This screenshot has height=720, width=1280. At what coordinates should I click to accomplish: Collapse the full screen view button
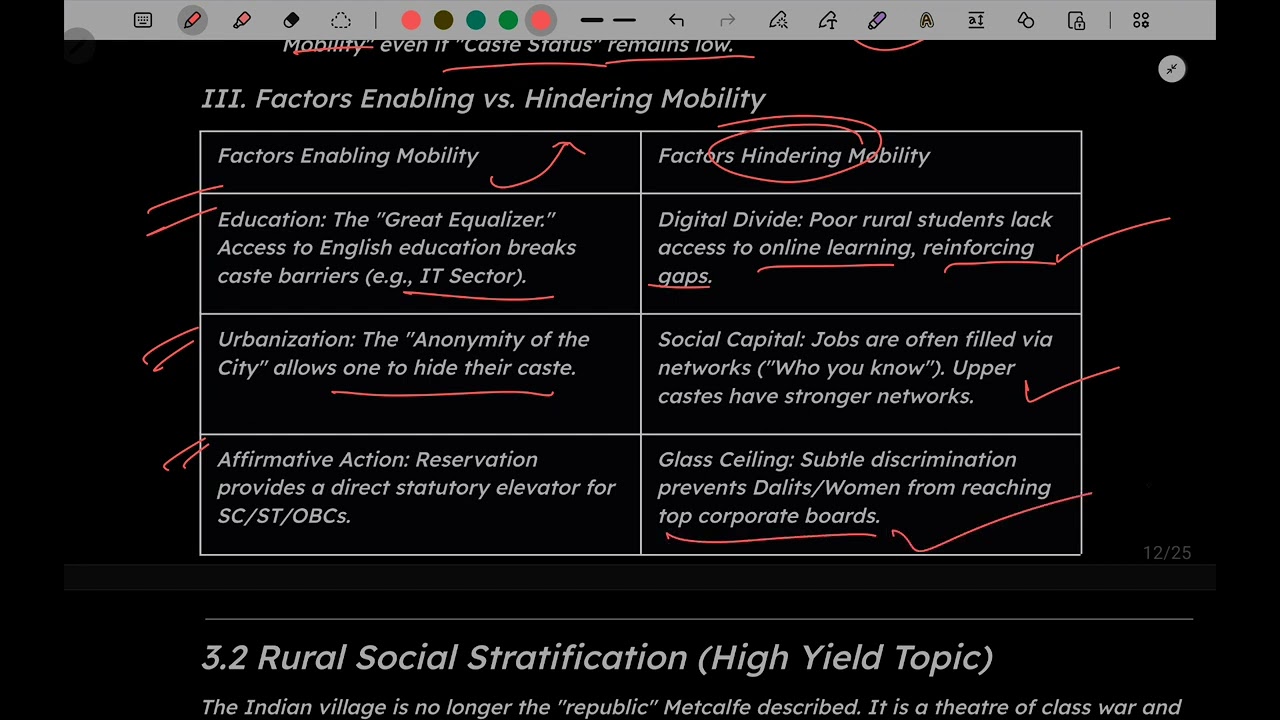pos(1172,69)
